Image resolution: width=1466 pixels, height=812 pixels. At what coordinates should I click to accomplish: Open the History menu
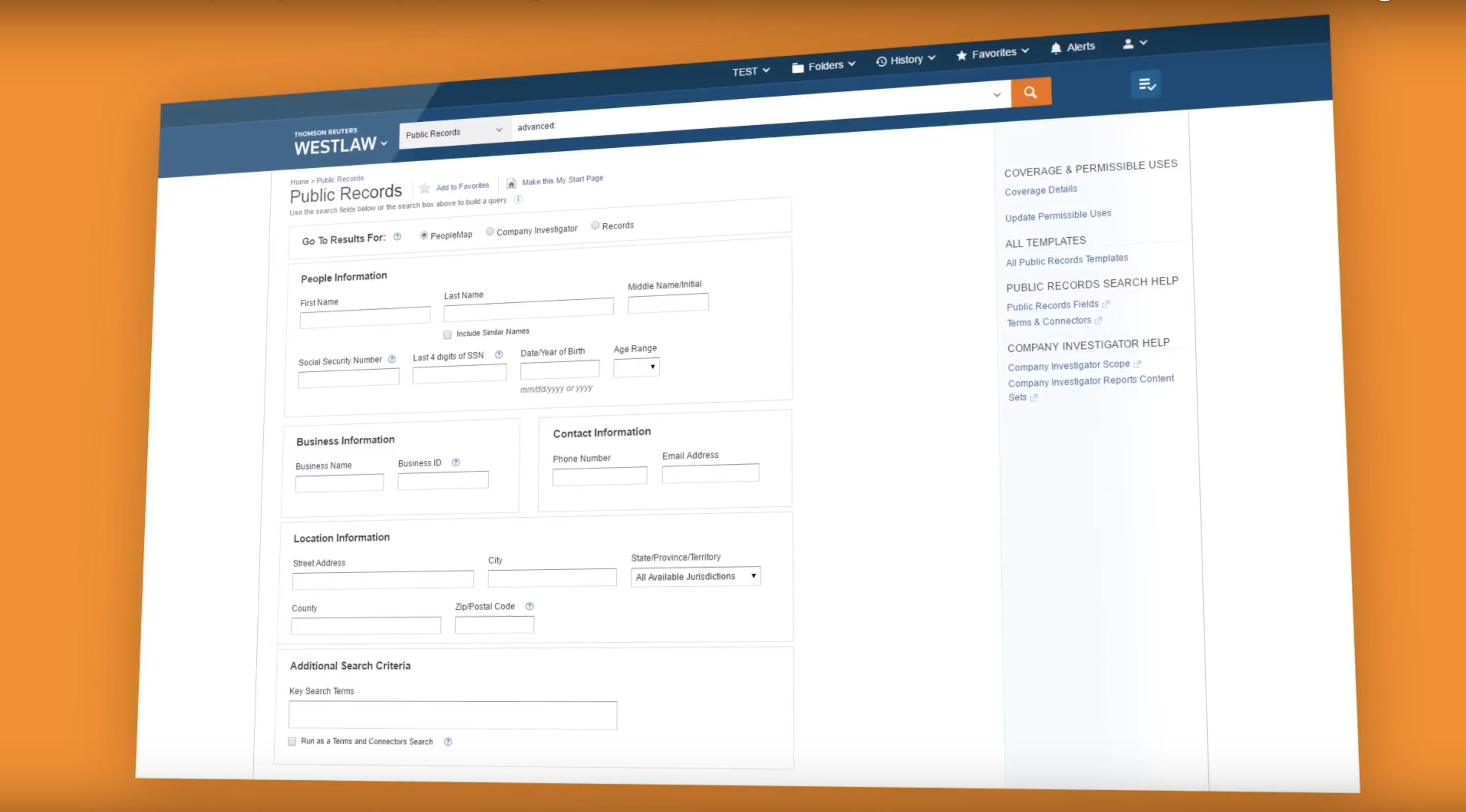(x=906, y=60)
